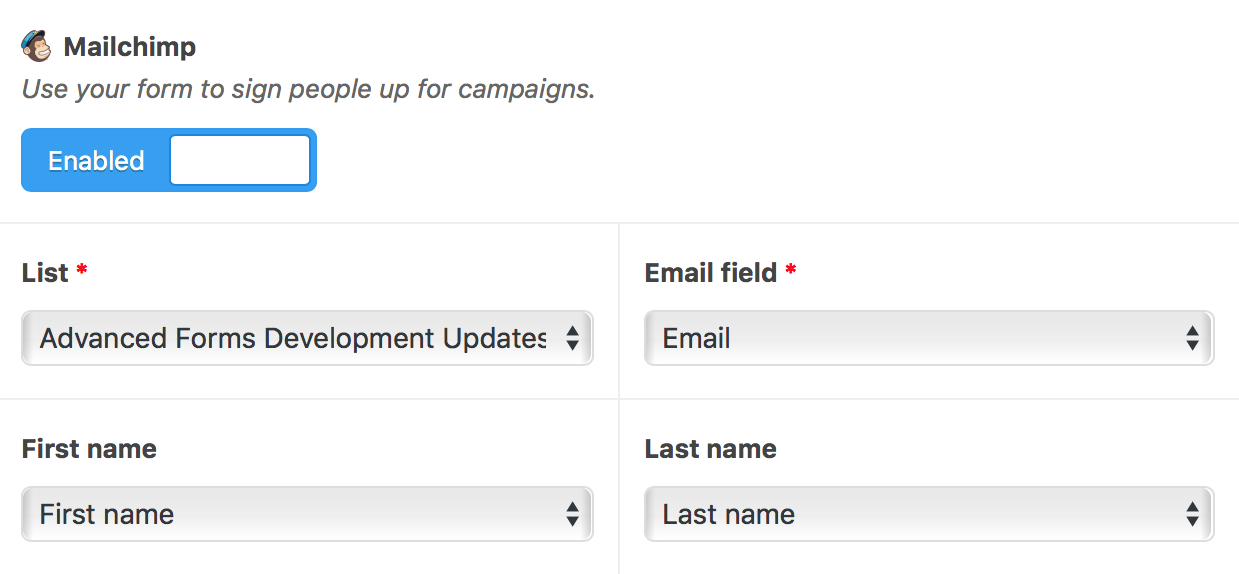Click the Mailchimp monkey logo icon
Viewport: 1239px width, 574px height.
36,46
